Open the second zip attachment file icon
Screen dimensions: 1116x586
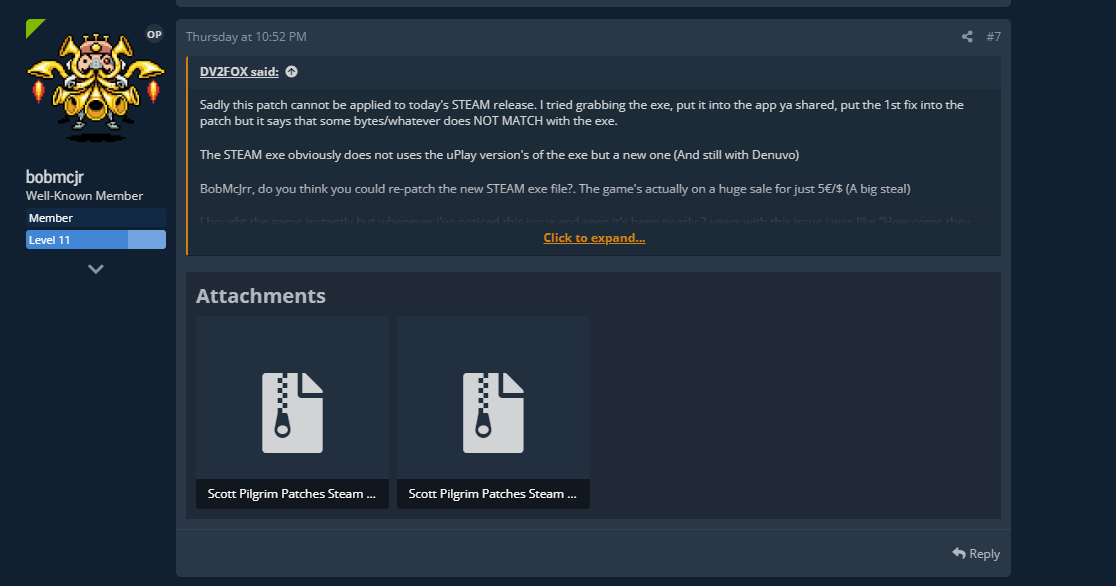coord(493,413)
